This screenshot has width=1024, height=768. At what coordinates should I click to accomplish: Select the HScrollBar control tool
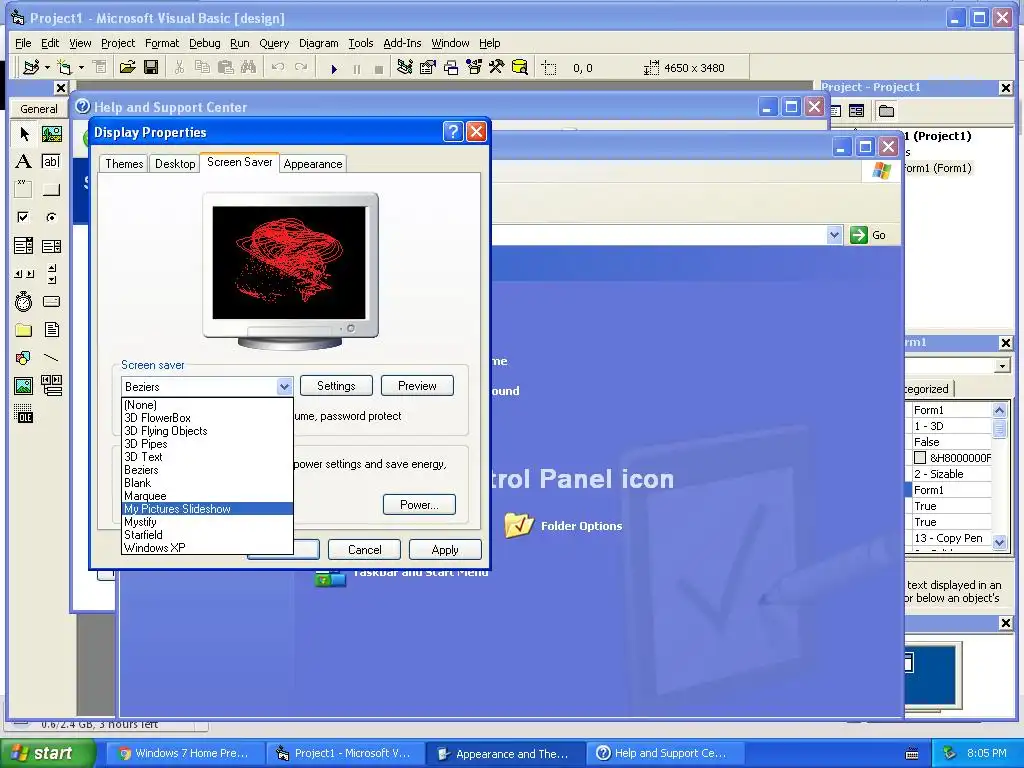tap(24, 274)
